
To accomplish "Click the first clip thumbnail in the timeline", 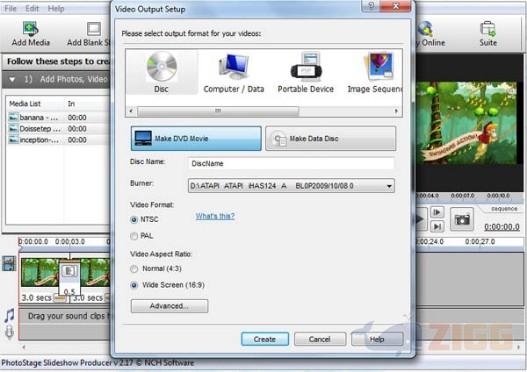I will [40, 272].
